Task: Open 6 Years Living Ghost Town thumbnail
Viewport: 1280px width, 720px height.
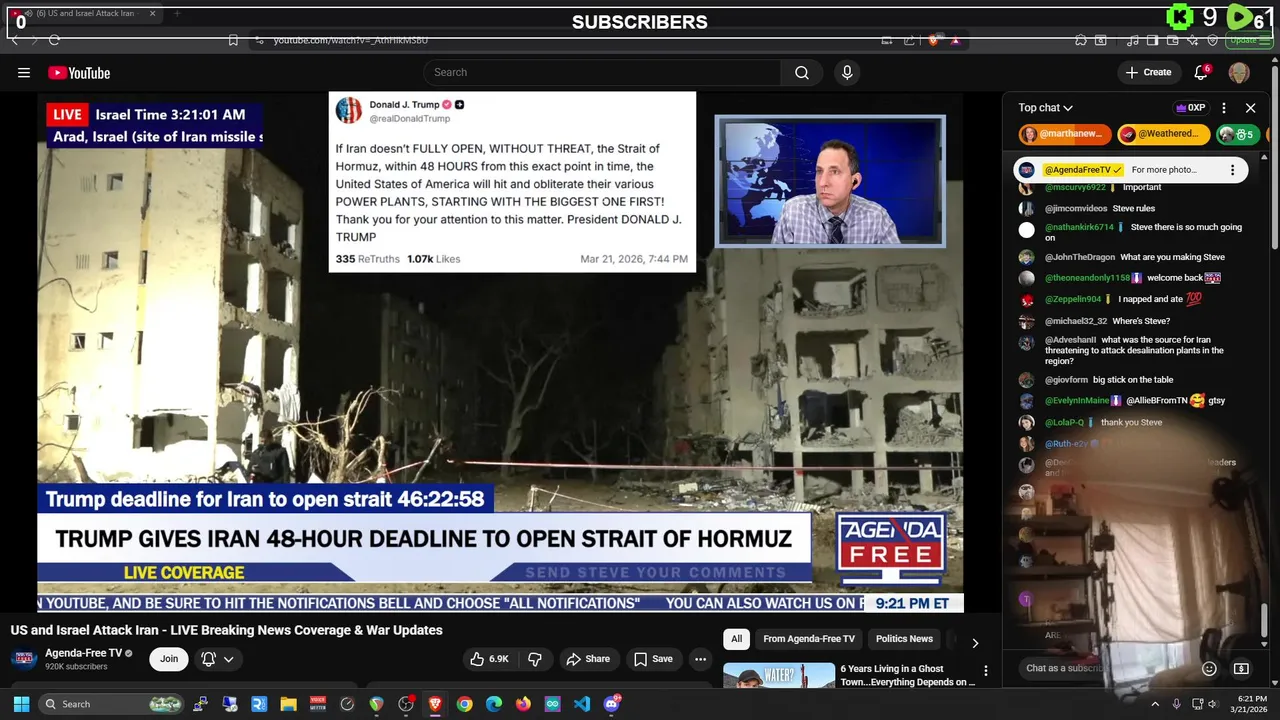Action: 779,675
